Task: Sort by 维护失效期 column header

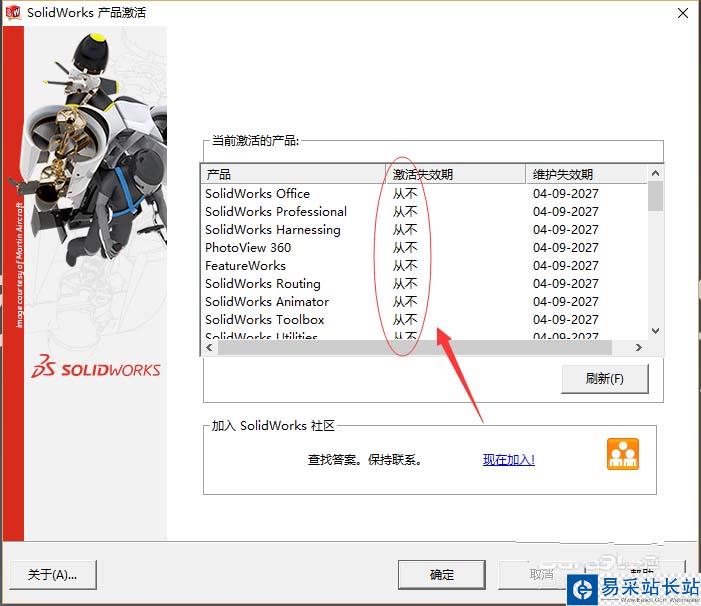Action: pyautogui.click(x=586, y=174)
